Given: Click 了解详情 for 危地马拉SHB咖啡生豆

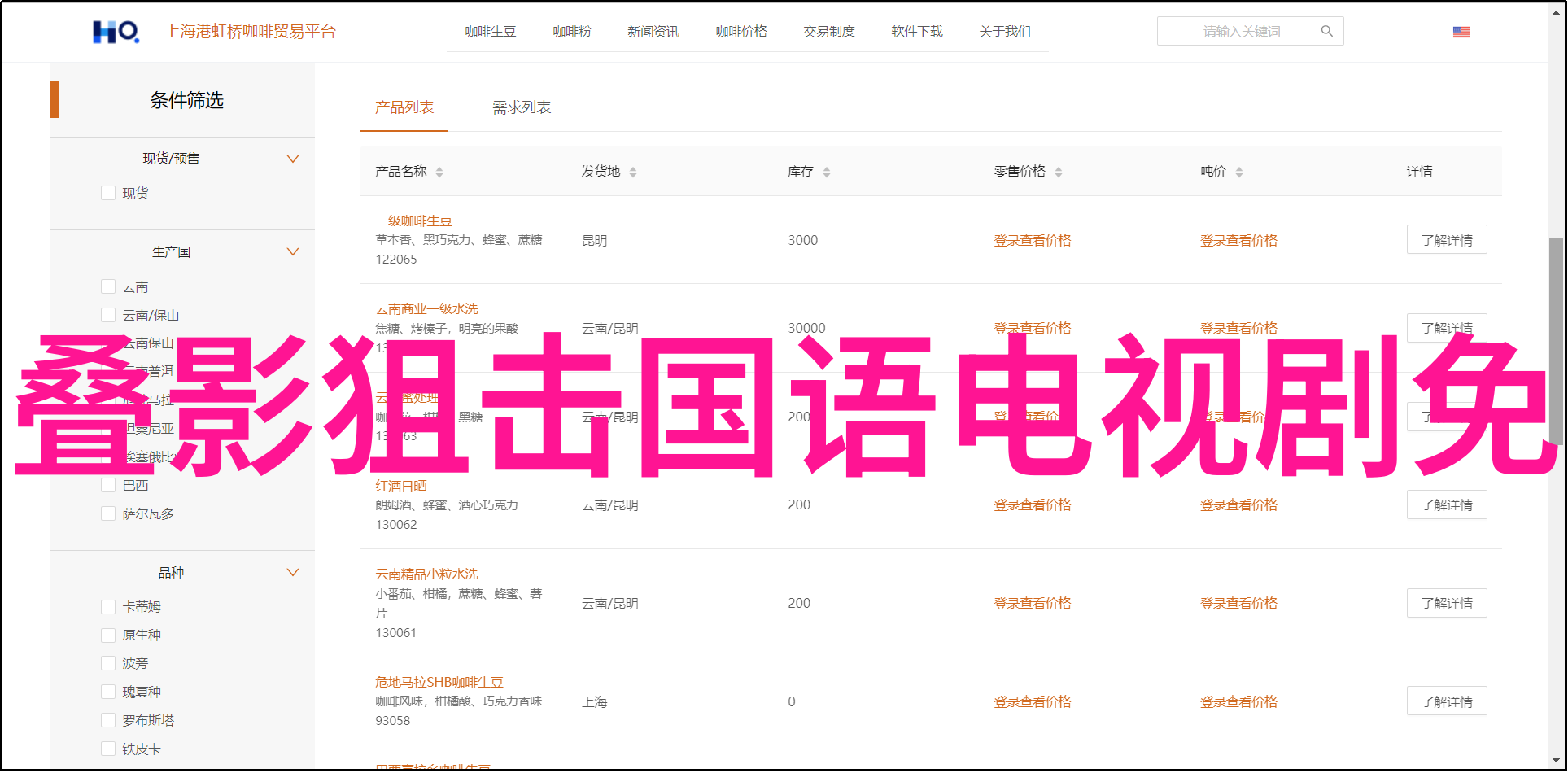Looking at the screenshot, I should (1447, 701).
